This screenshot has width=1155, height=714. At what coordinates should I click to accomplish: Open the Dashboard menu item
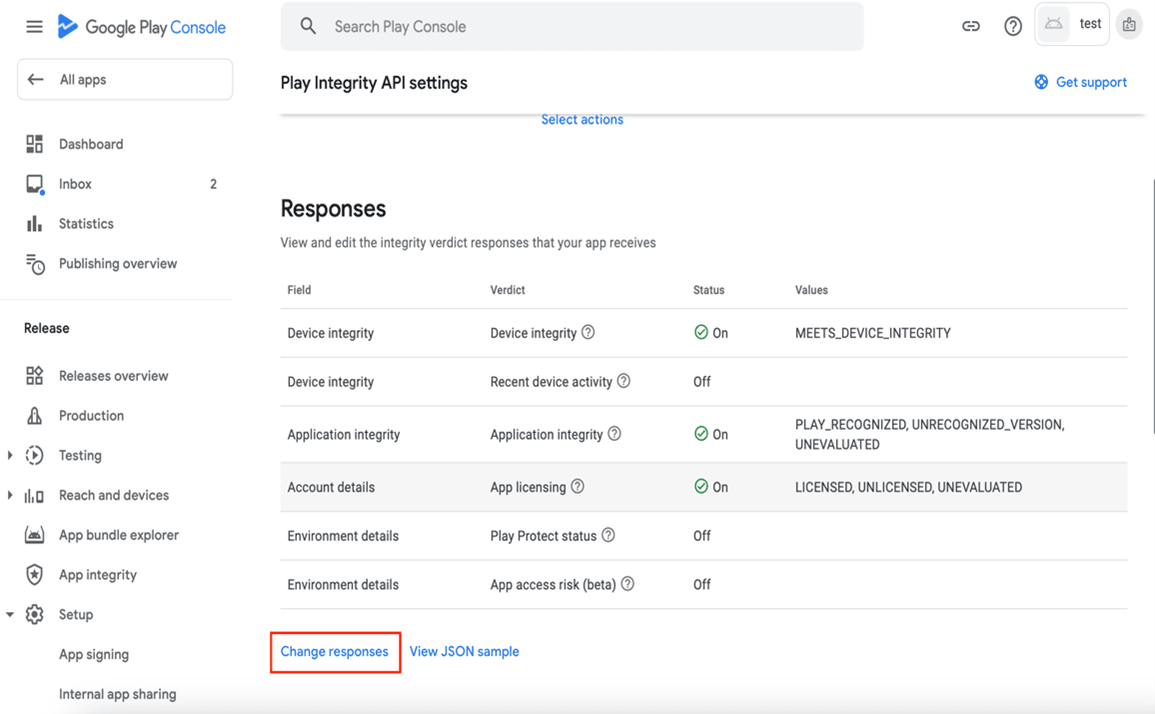[90, 144]
